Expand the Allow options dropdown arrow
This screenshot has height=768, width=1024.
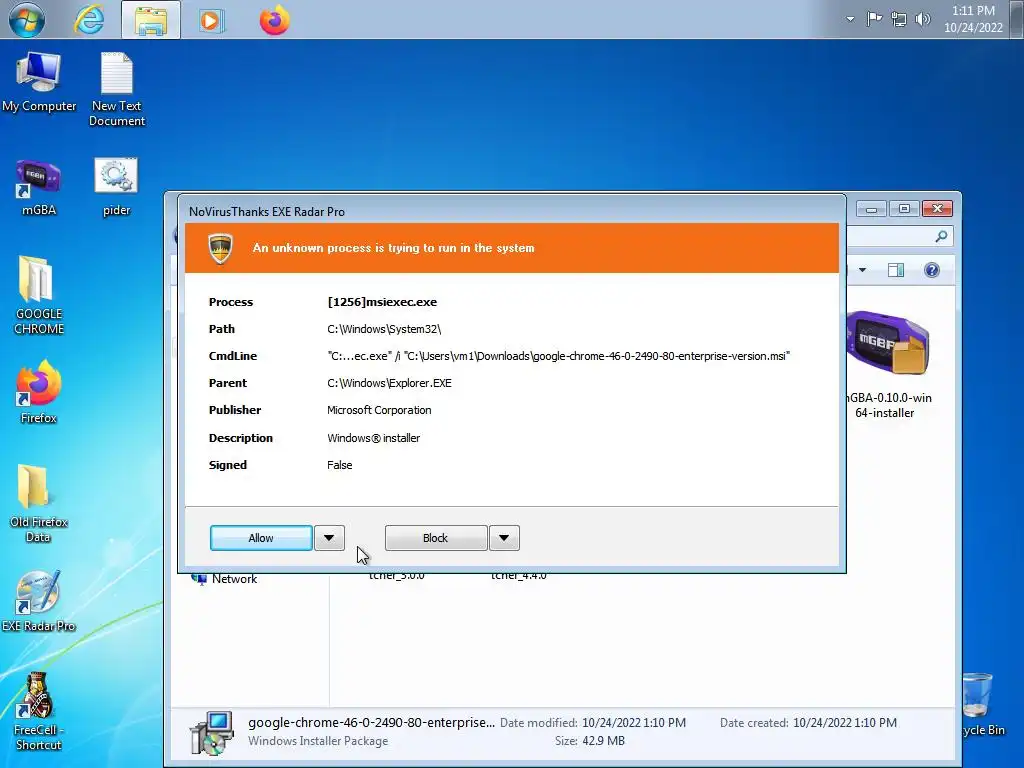329,538
